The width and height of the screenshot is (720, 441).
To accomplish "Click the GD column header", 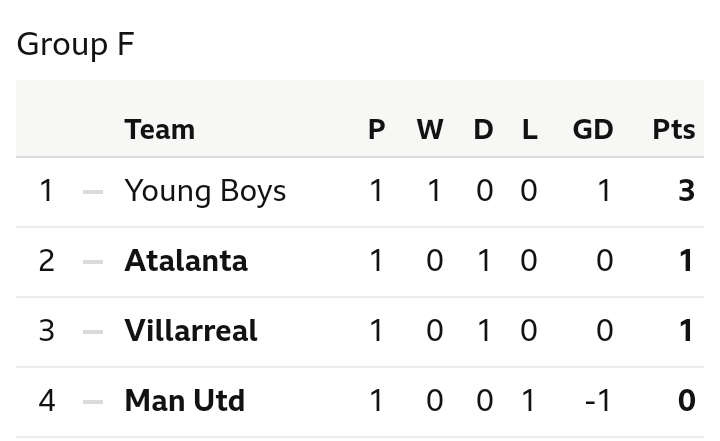I will pos(593,130).
